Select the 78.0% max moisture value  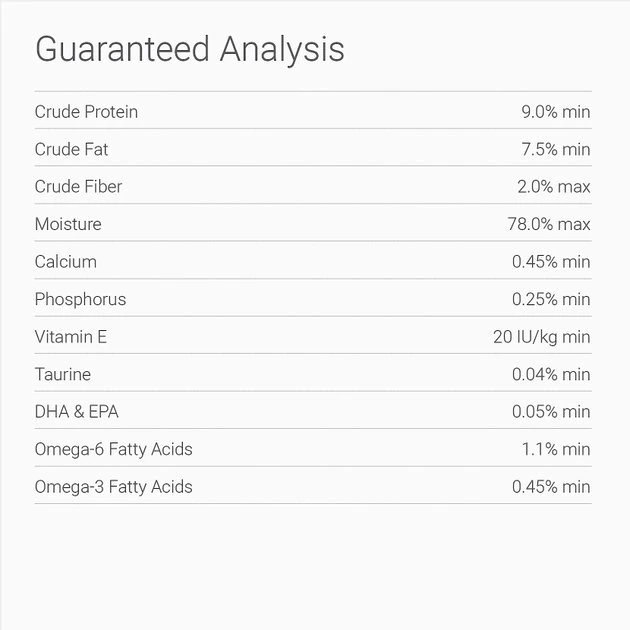coord(549,224)
